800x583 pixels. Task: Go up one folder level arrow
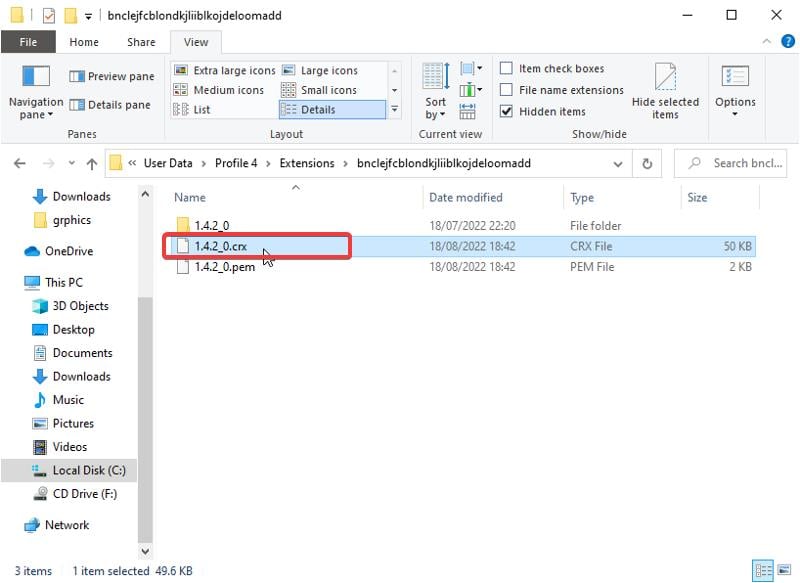[92, 163]
